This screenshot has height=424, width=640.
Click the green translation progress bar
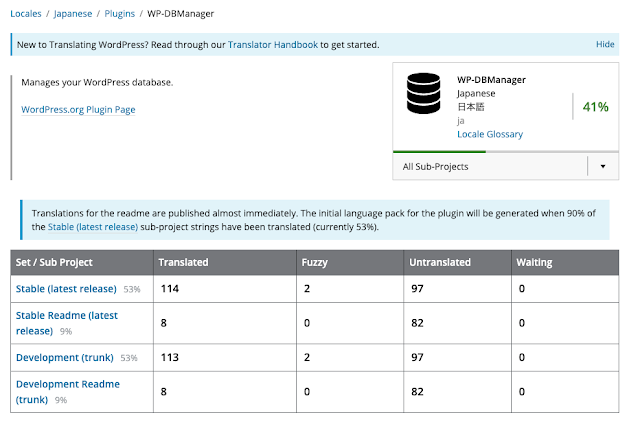click(x=440, y=152)
